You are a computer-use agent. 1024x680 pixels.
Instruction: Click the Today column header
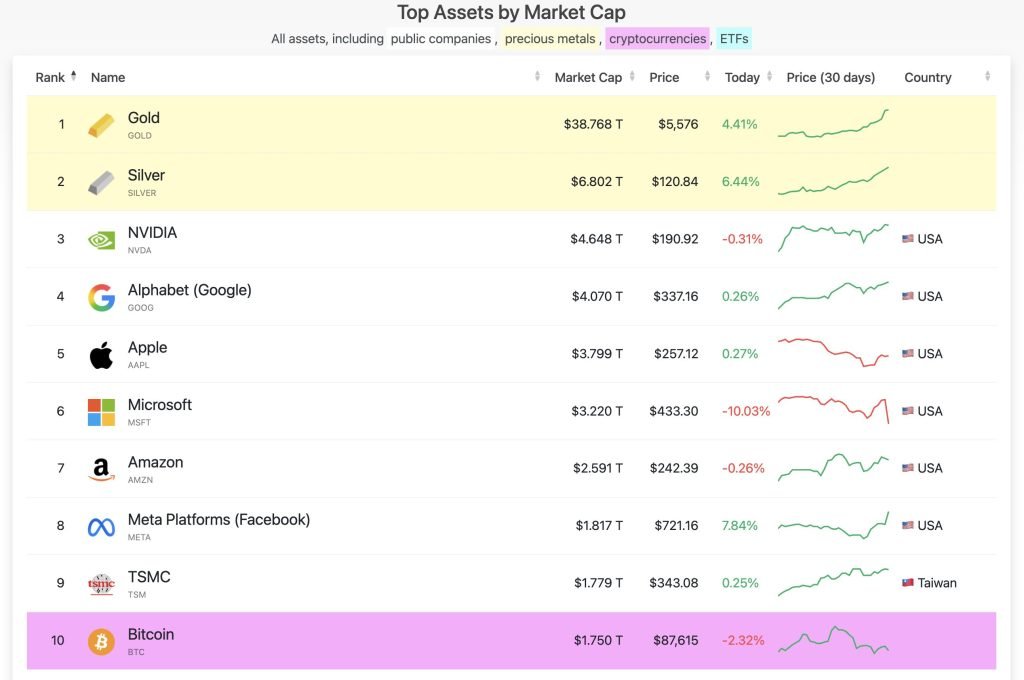click(x=743, y=77)
